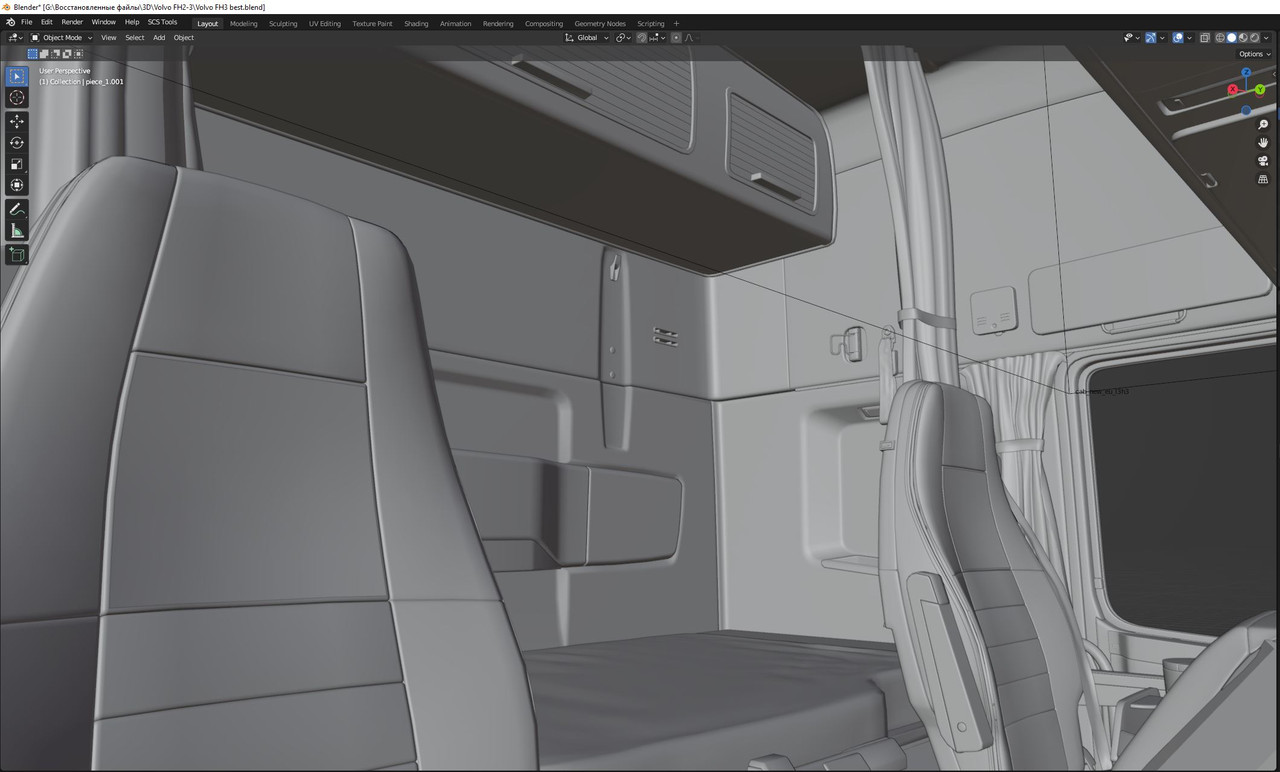Switch to solid viewport shading
The image size is (1280, 772).
1231,38
